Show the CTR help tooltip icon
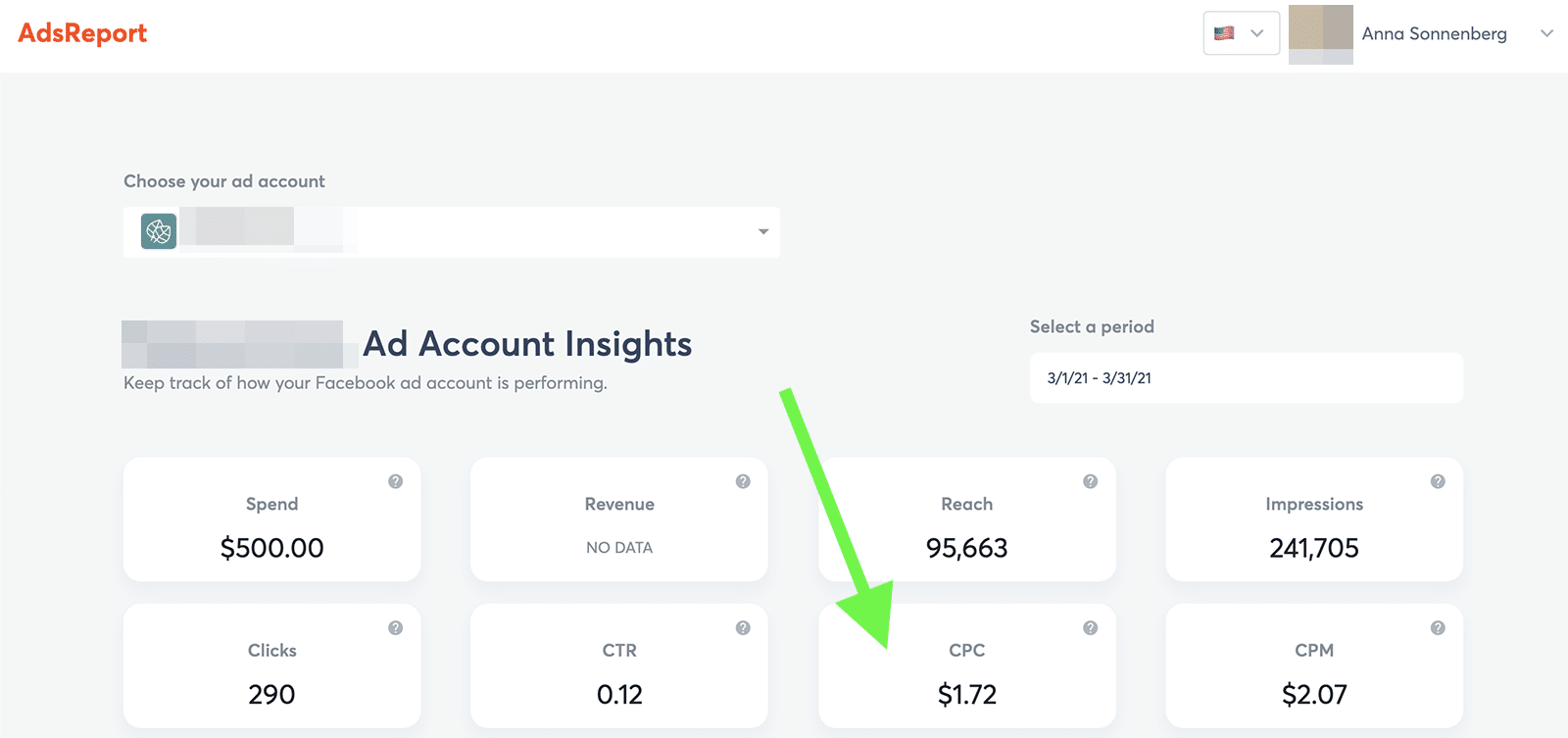Image resolution: width=1568 pixels, height=738 pixels. [743, 628]
